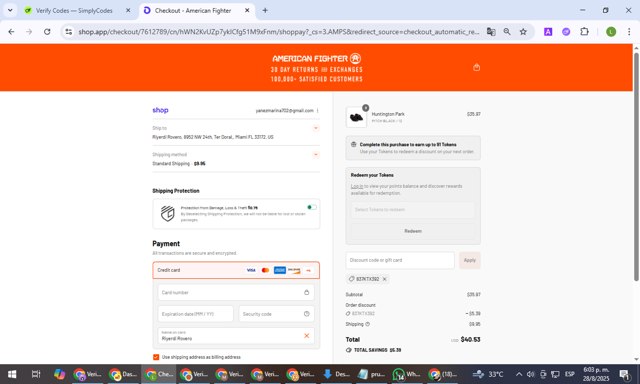Focus the Expiration date field
Screen dimensions: 640x384
(x=196, y=314)
